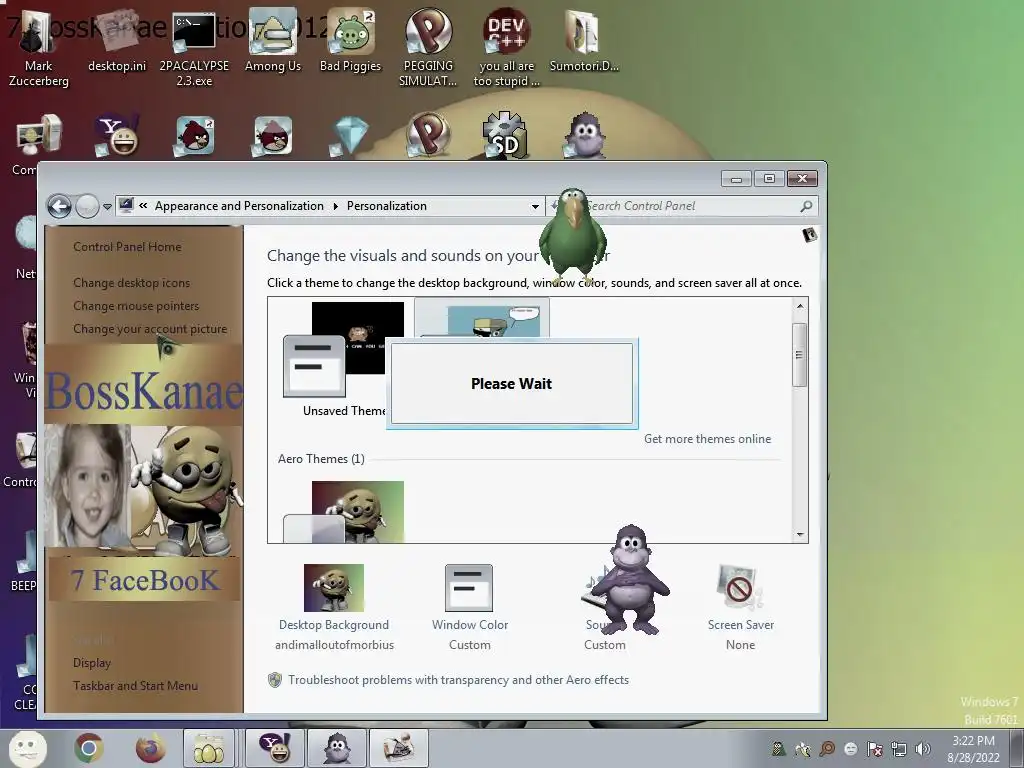Open the Display link in sidebar
This screenshot has width=1024, height=768.
point(92,663)
